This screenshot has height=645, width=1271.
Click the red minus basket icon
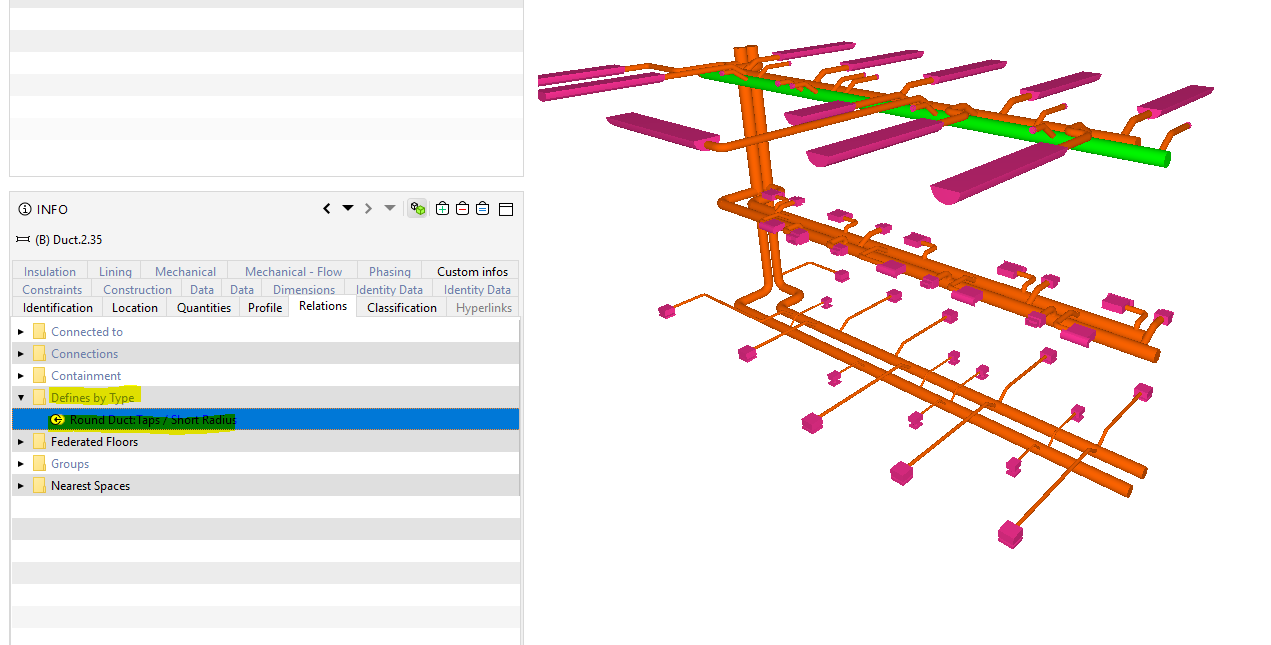point(463,209)
